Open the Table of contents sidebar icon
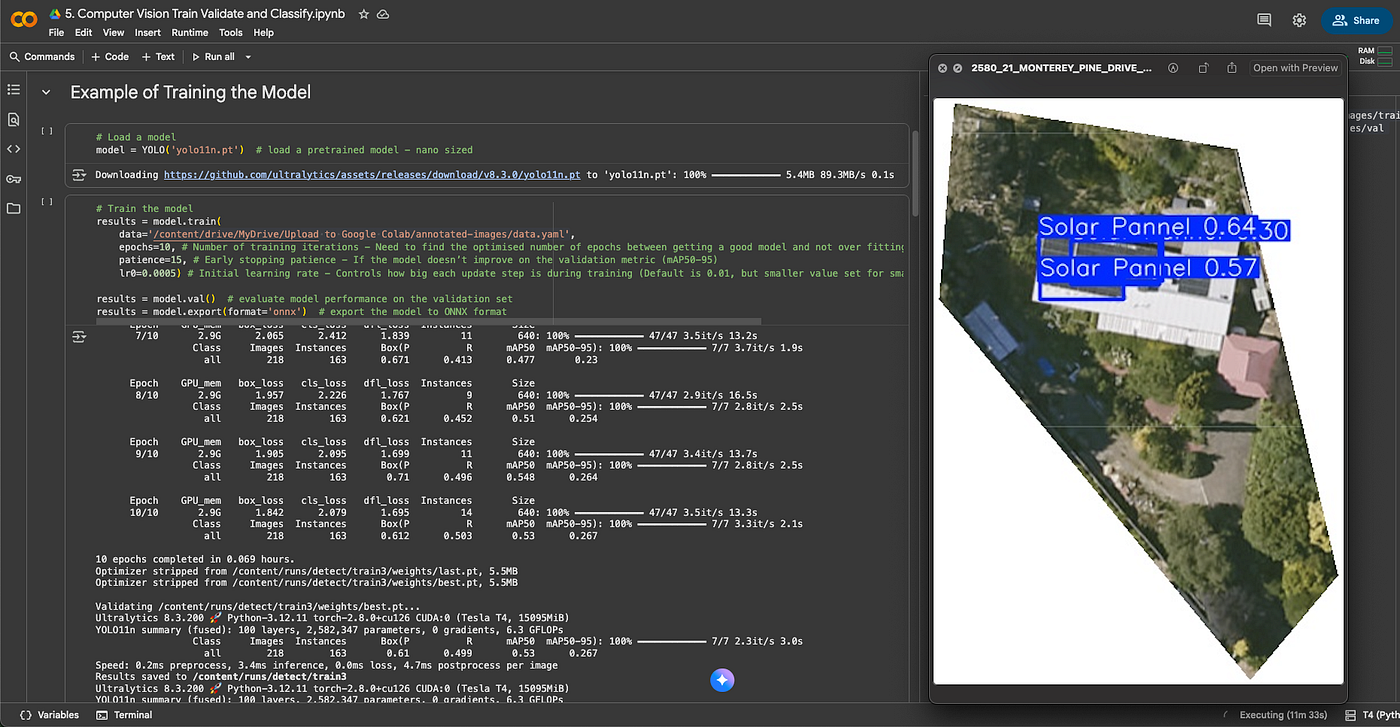1400x727 pixels. point(13,90)
